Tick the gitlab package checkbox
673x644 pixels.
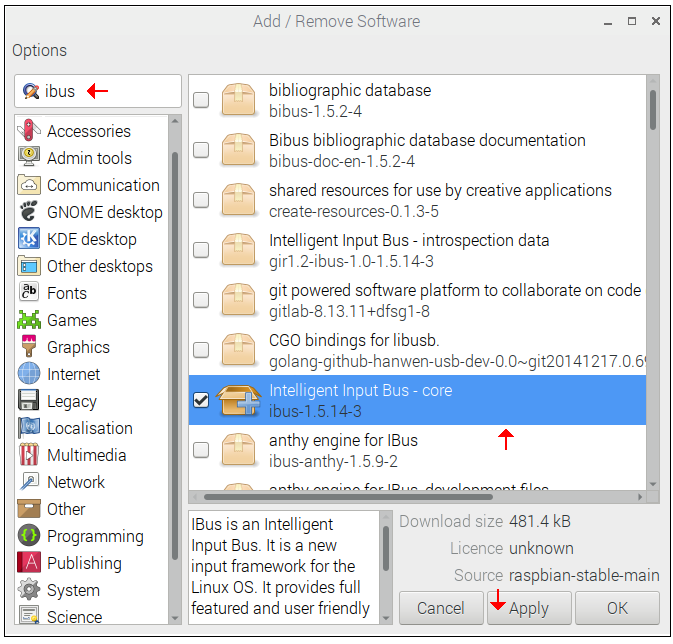coord(201,300)
